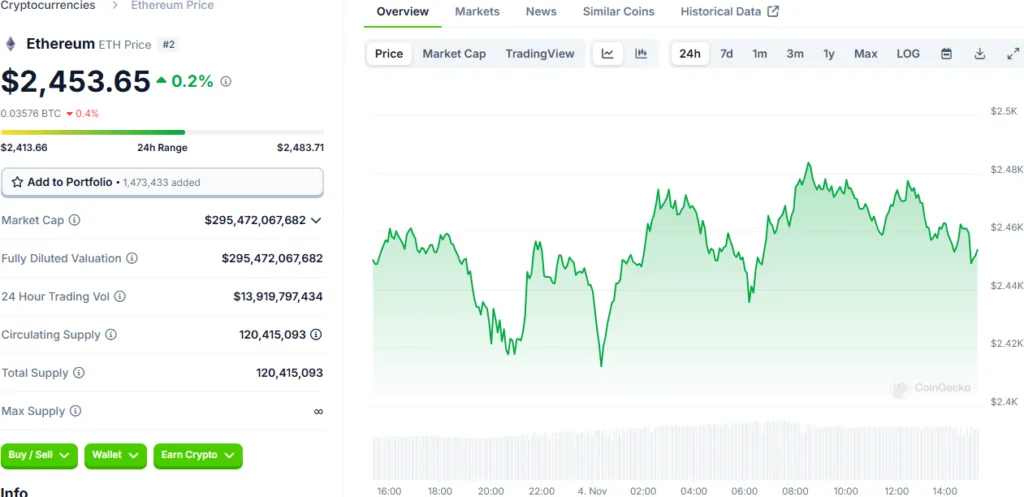
Task: Click info icon next to Max Supply
Action: coord(76,411)
